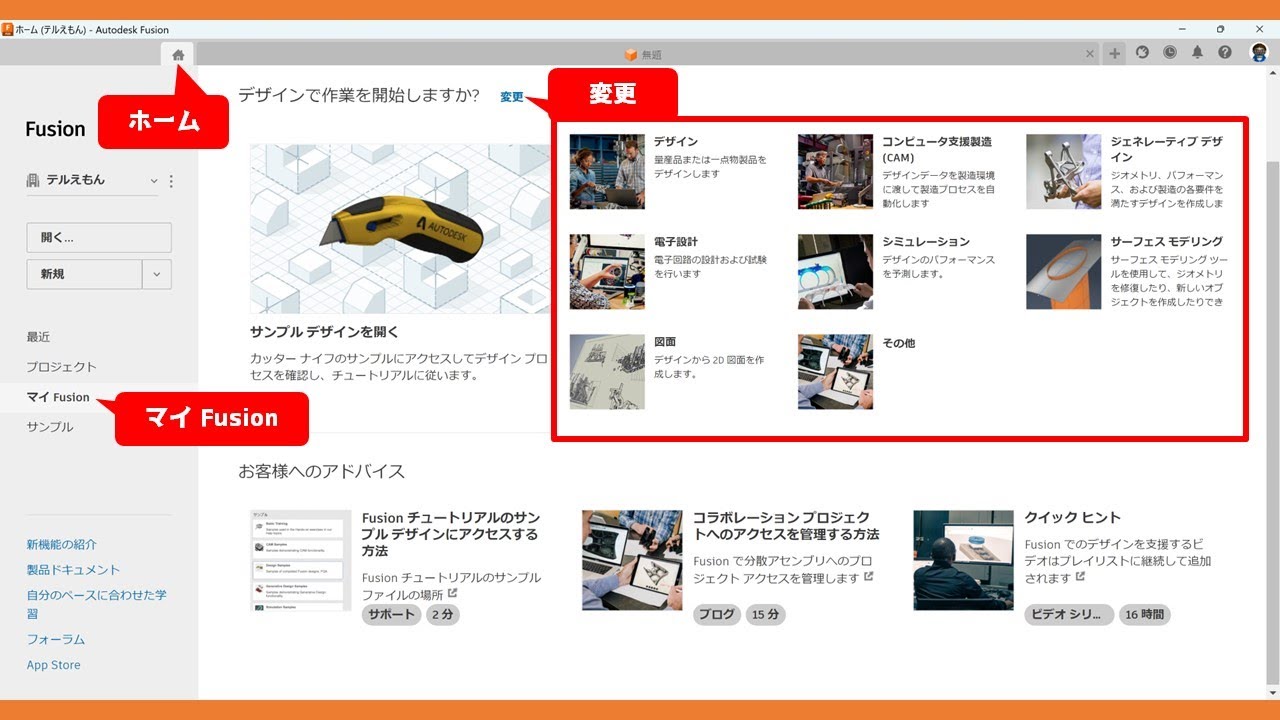Click the サポート tag
This screenshot has width=1280, height=720.
391,615
